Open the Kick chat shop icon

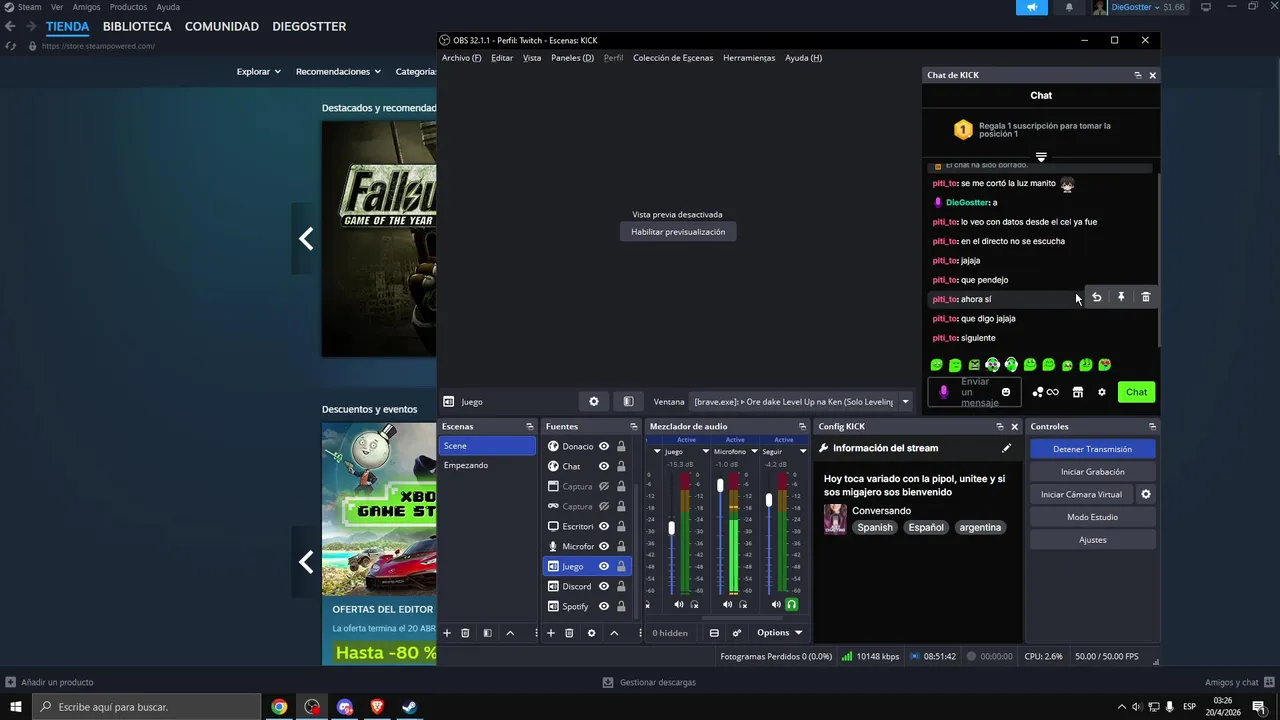1078,392
